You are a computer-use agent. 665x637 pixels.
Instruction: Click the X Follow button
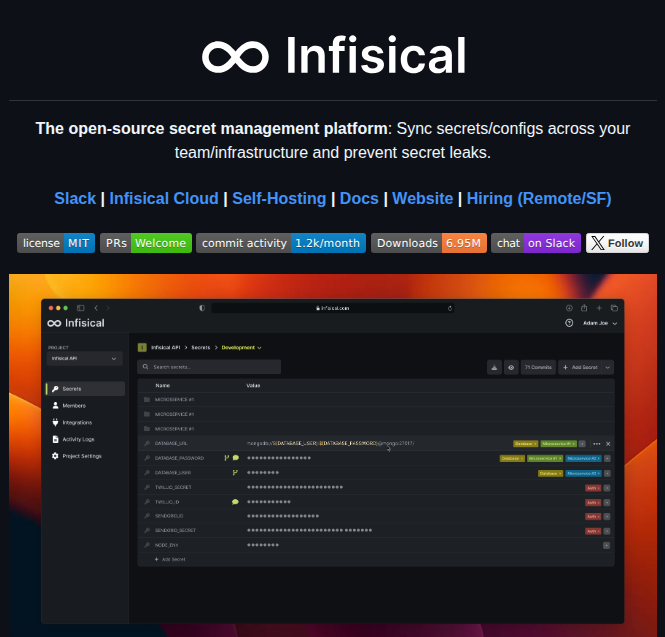click(617, 243)
